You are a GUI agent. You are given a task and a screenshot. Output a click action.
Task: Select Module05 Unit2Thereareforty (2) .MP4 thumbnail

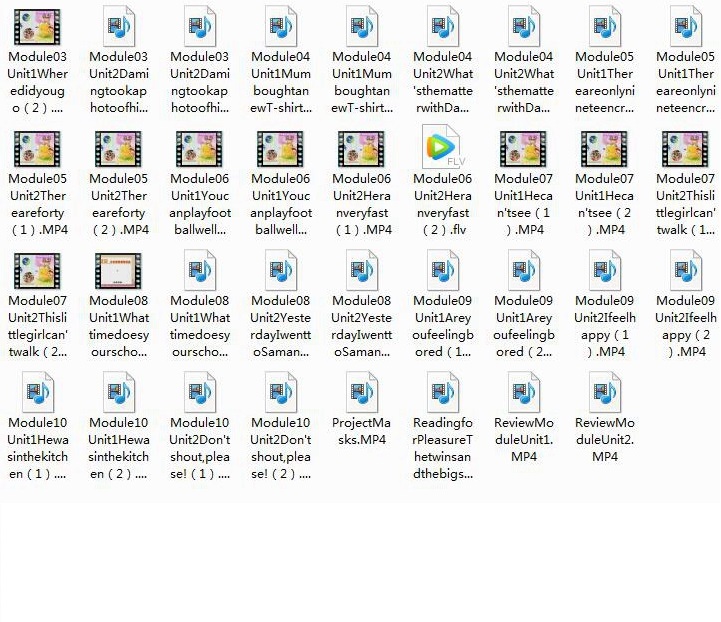[x=118, y=148]
